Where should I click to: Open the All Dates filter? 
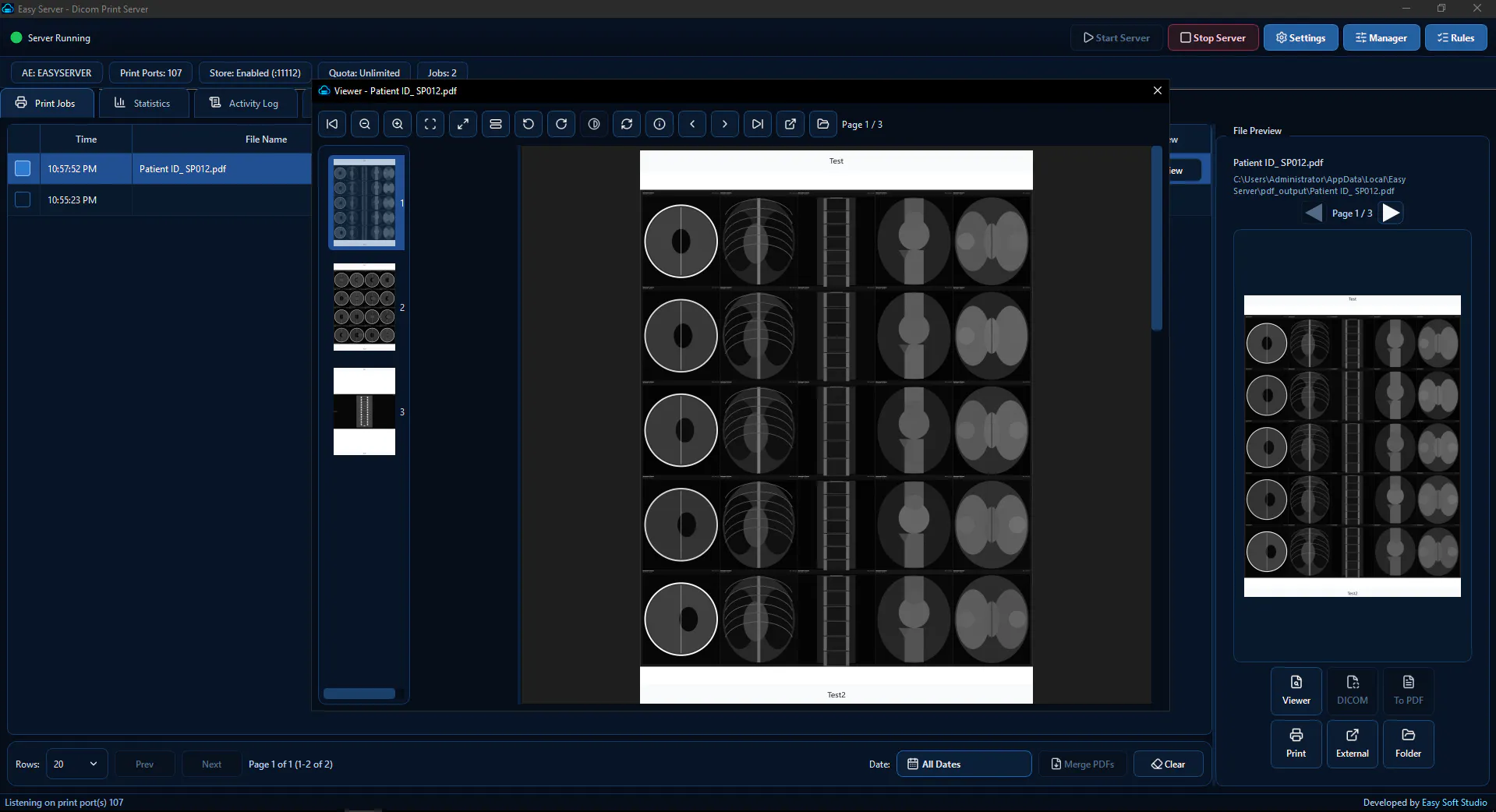(964, 764)
